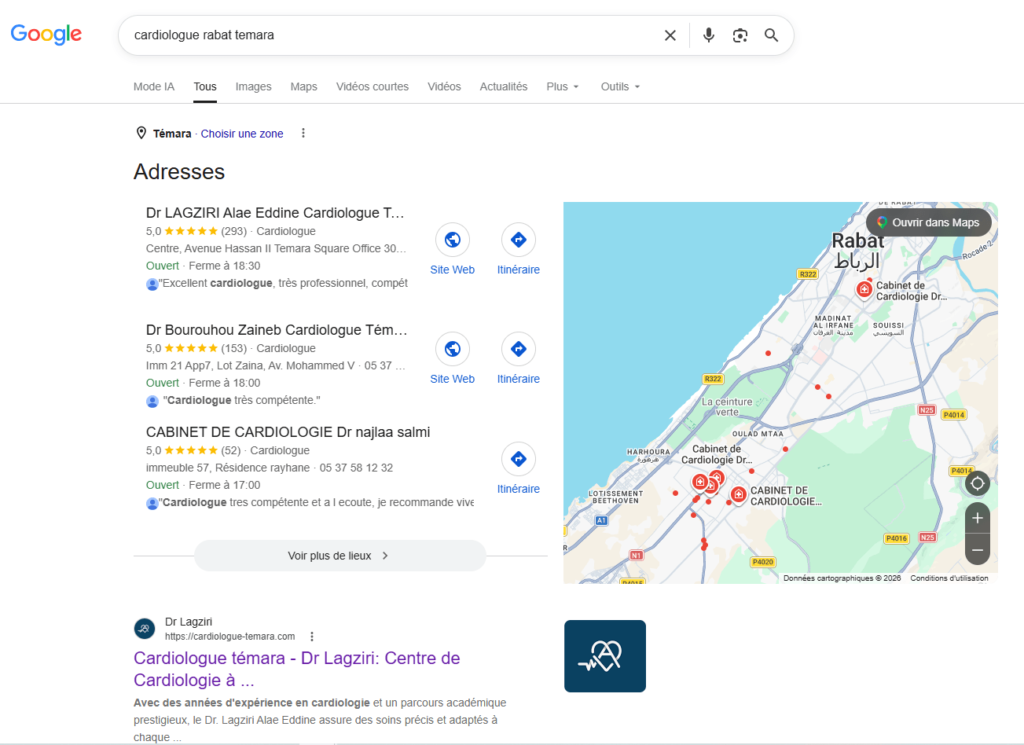
Task: Zoom out the map with minus
Action: [x=977, y=550]
